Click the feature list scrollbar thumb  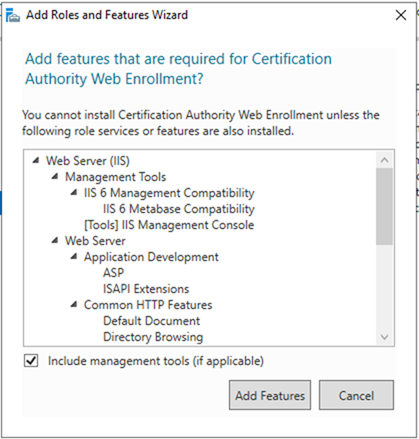(x=384, y=207)
